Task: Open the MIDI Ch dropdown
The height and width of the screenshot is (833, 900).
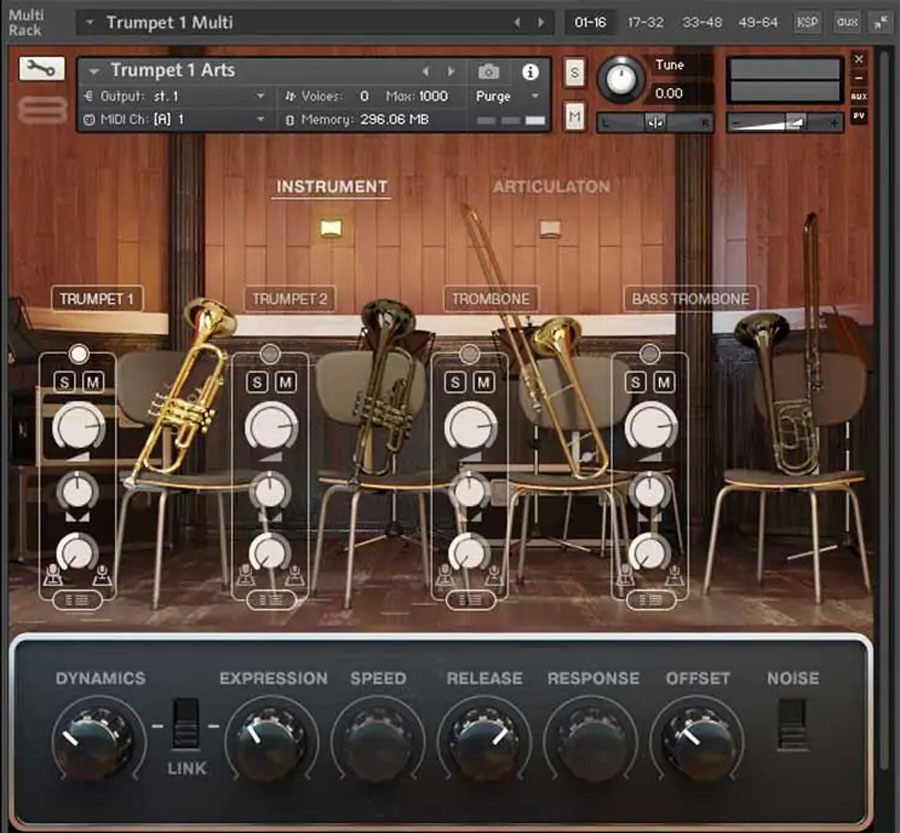Action: (175, 119)
